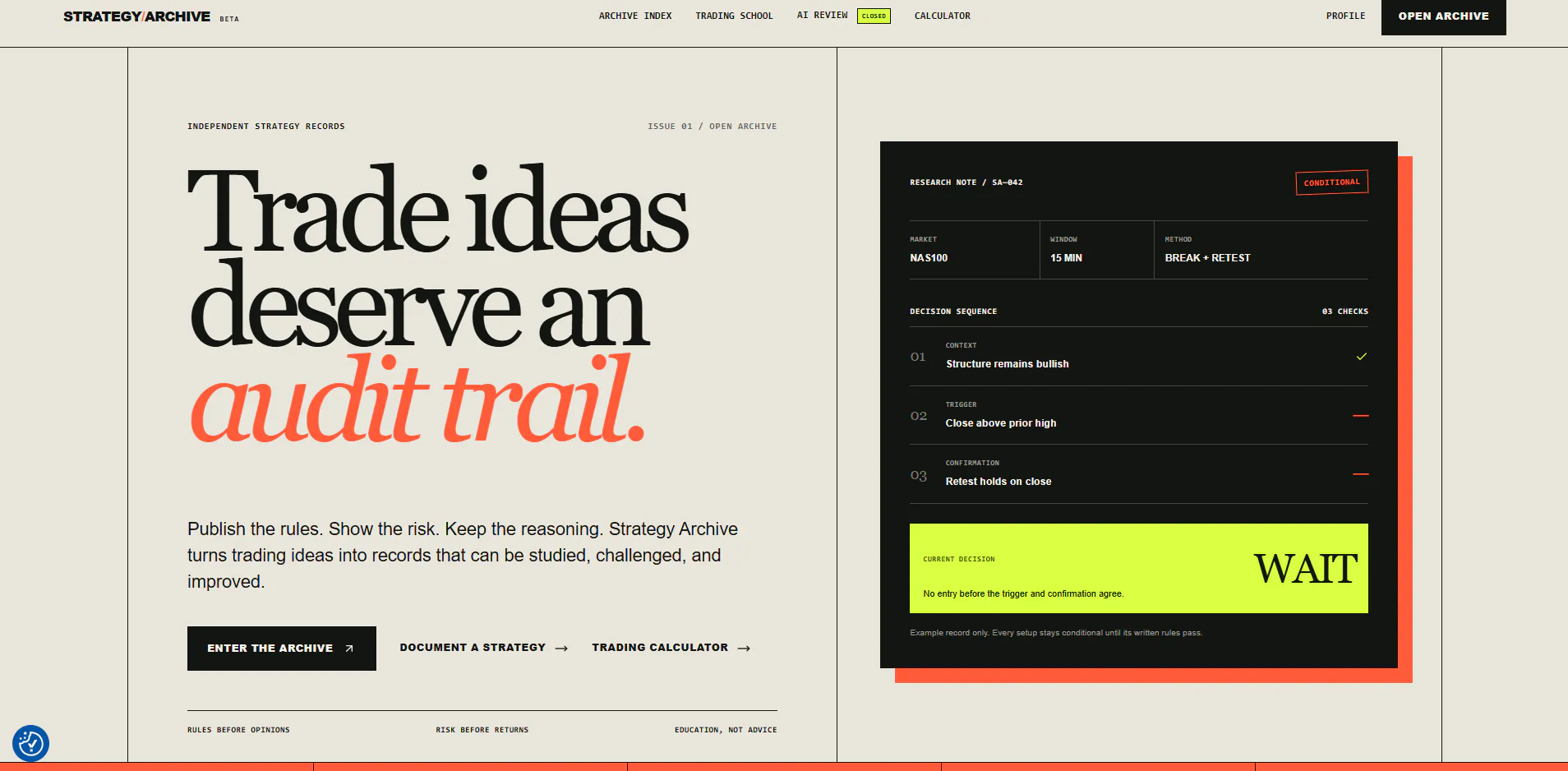Follow the Document a Strategy link
Image resolution: width=1568 pixels, height=771 pixels.
(x=484, y=648)
